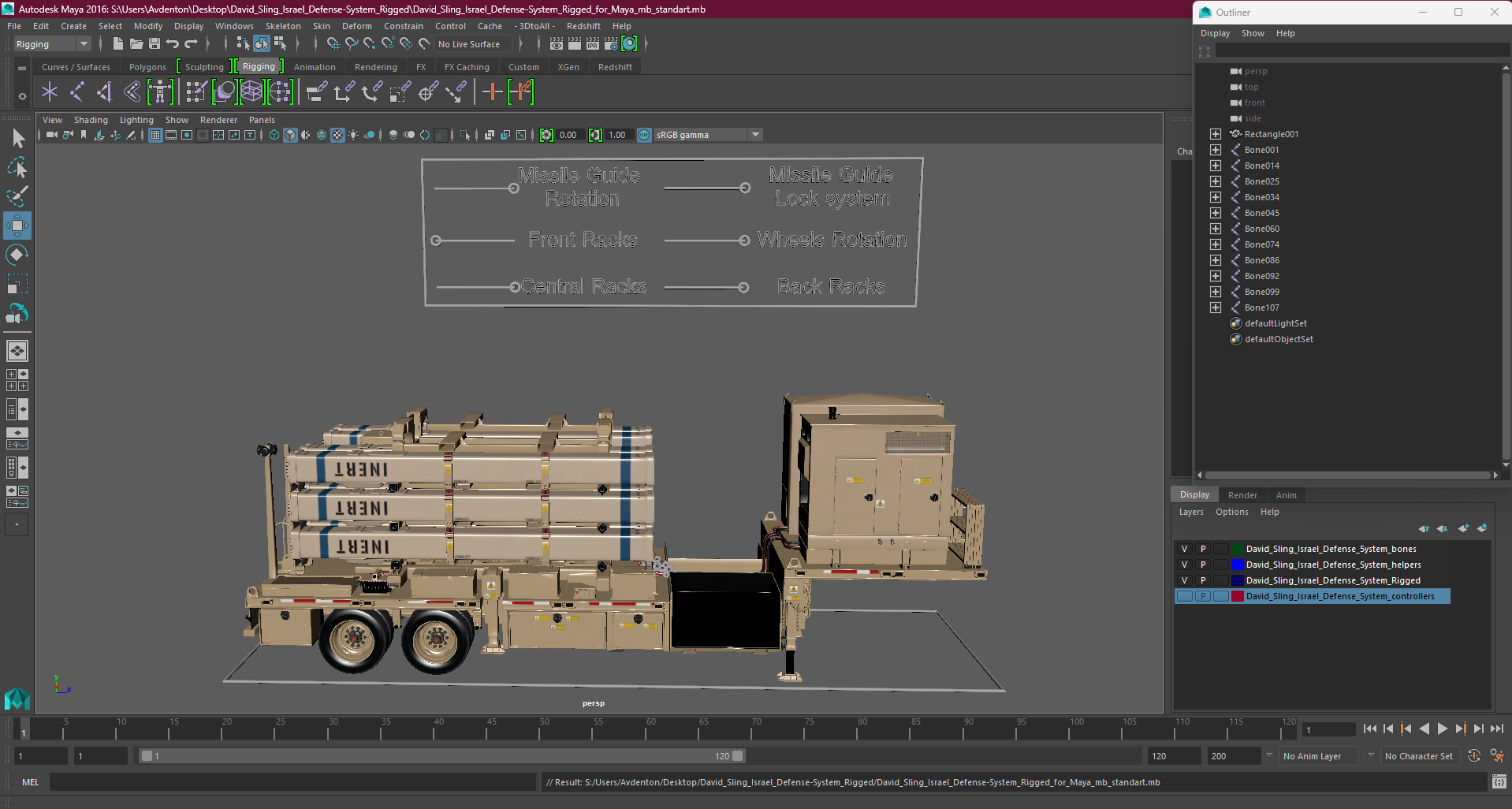Toggle visibility of the helpers layer

tap(1184, 565)
